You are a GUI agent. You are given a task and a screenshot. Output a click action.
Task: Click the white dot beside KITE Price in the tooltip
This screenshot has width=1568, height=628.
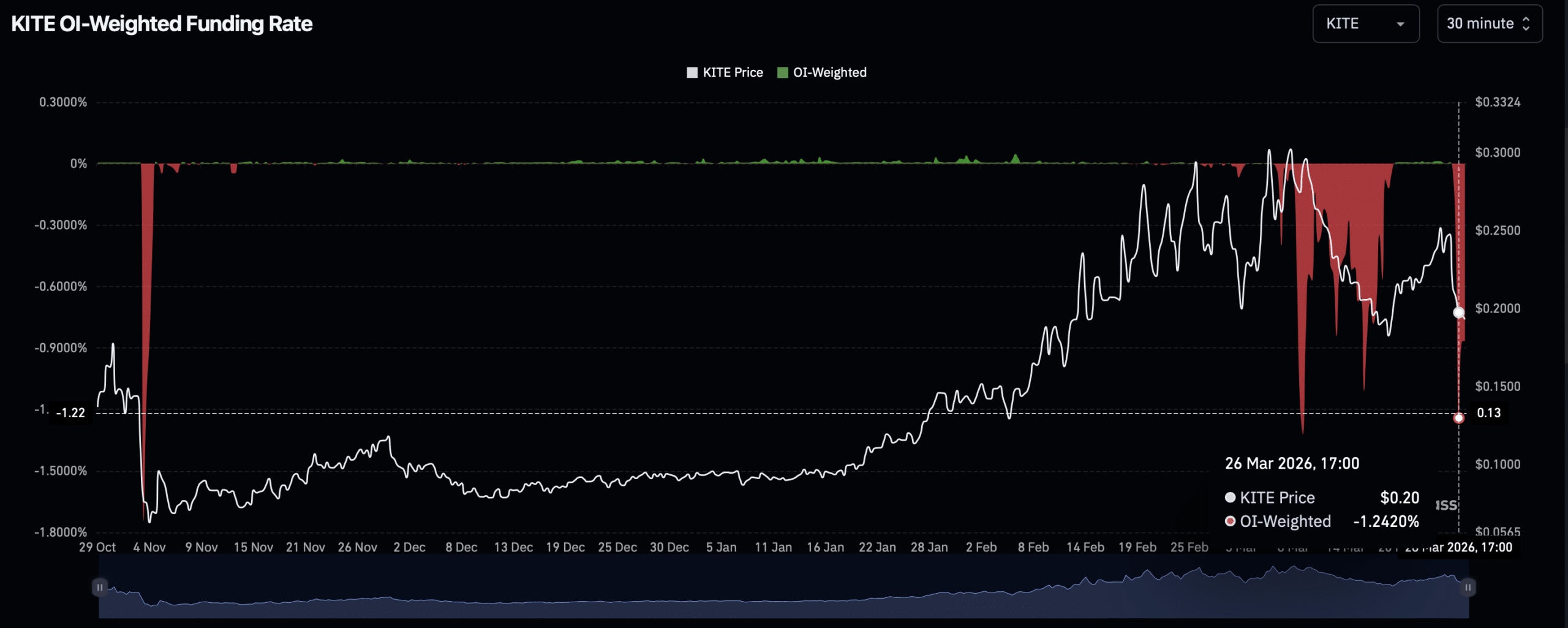pos(1230,497)
